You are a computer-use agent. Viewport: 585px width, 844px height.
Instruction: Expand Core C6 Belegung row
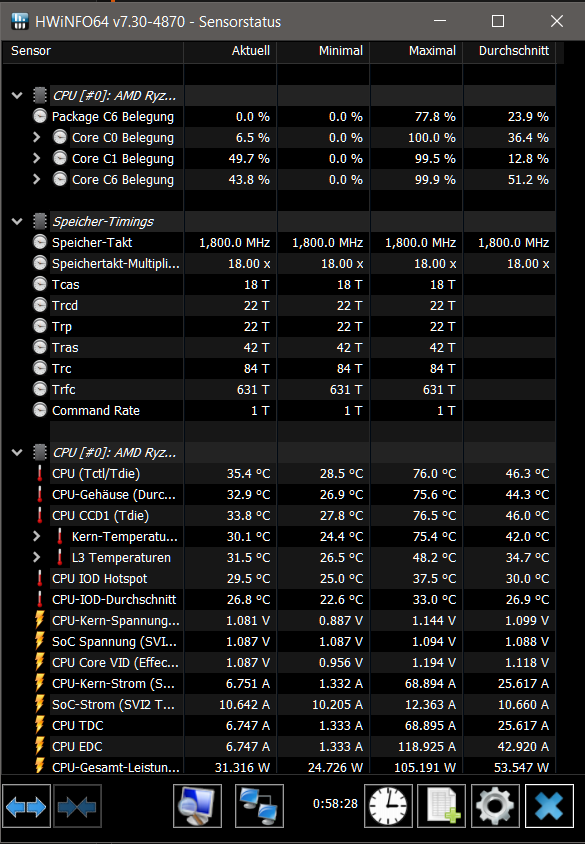point(37,179)
